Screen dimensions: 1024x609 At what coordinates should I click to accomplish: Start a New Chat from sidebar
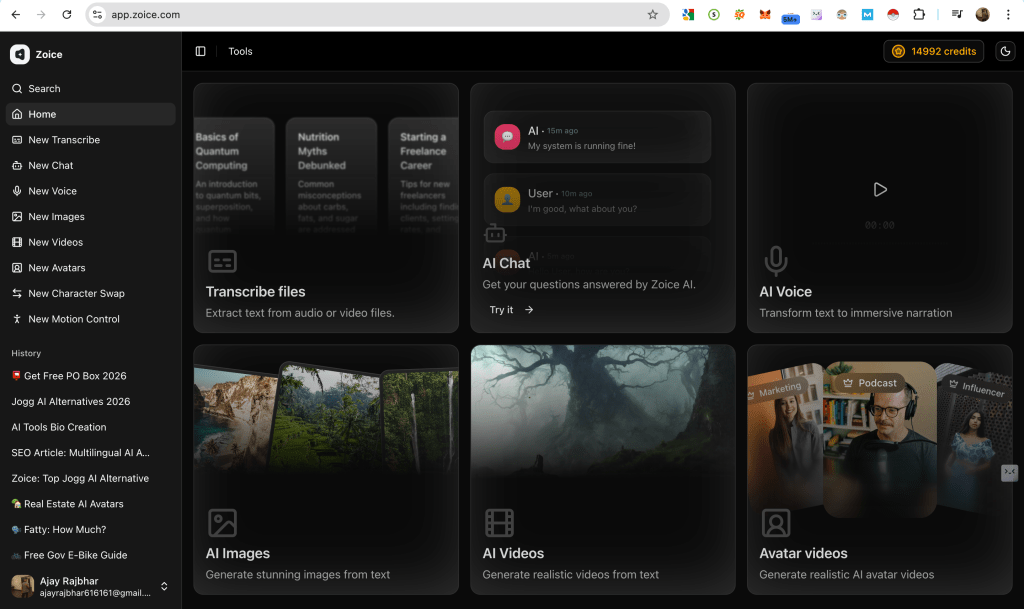51,166
